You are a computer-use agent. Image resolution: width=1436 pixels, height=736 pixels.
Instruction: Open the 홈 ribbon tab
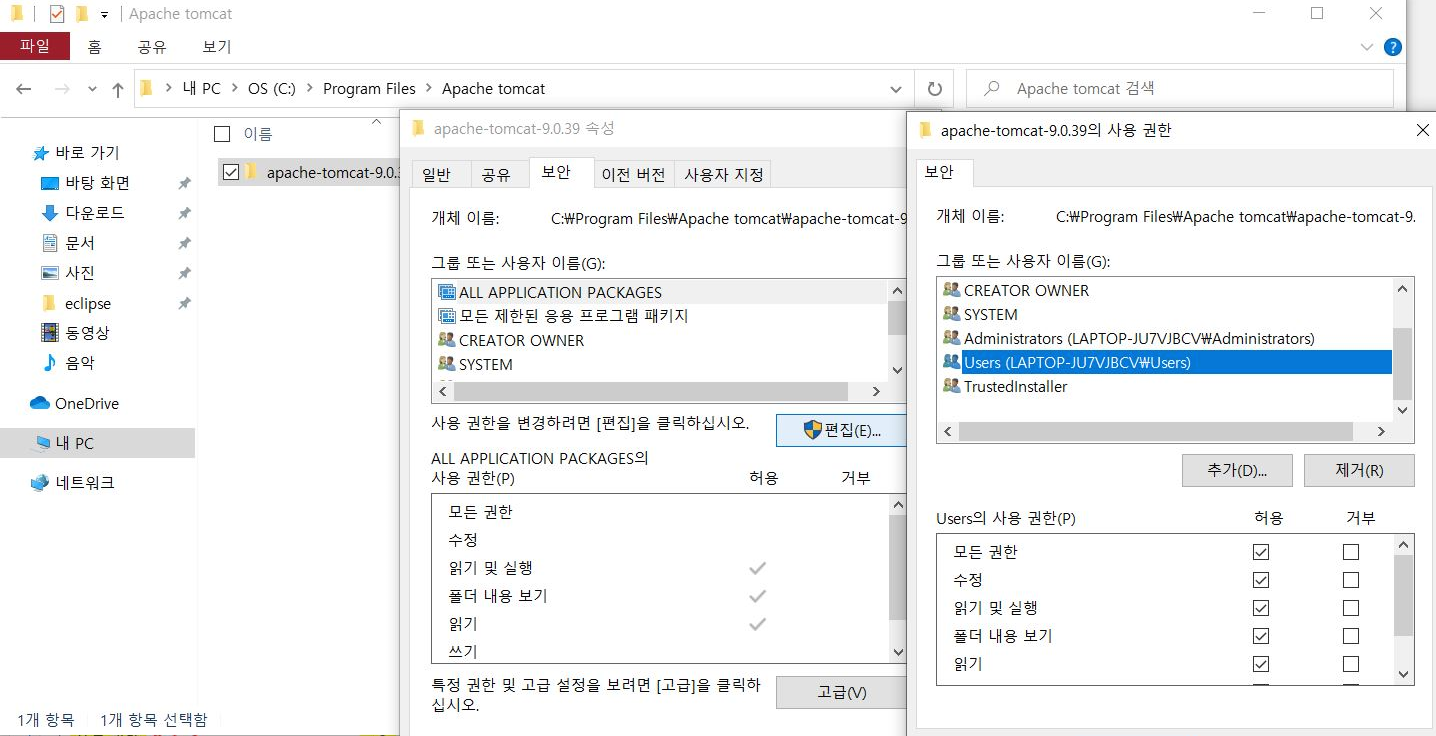coord(94,46)
